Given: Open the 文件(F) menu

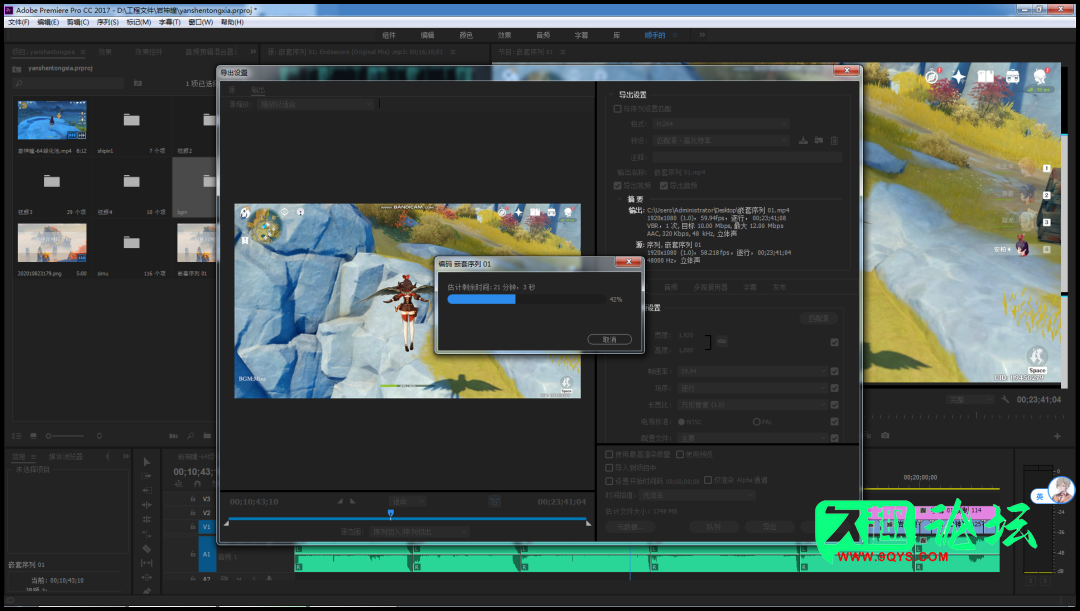Looking at the screenshot, I should pos(18,22).
